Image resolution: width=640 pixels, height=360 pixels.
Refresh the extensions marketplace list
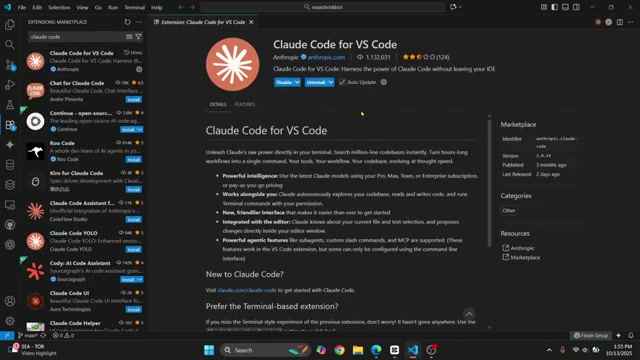127,22
